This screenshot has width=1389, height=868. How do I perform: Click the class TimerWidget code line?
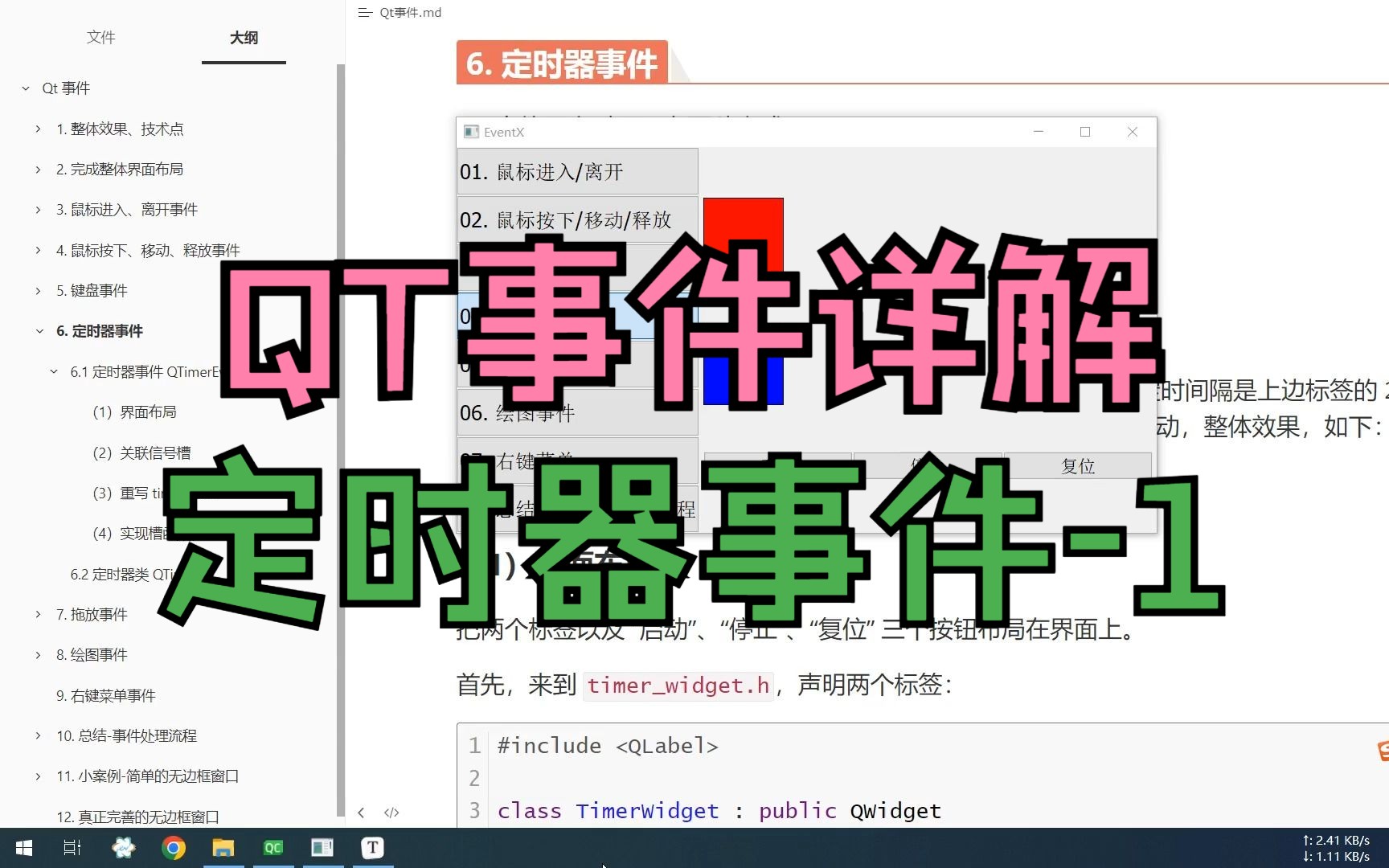click(719, 811)
